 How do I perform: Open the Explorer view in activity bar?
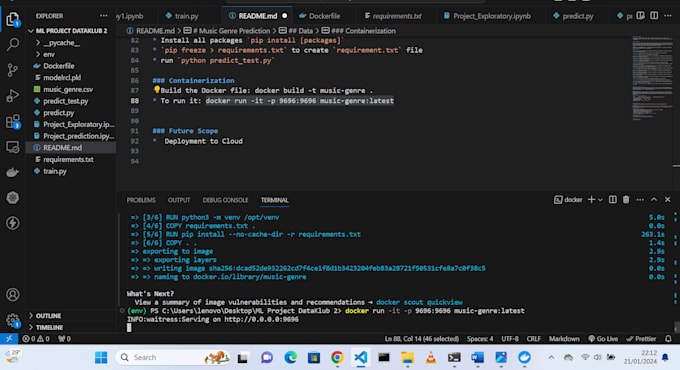(x=13, y=19)
